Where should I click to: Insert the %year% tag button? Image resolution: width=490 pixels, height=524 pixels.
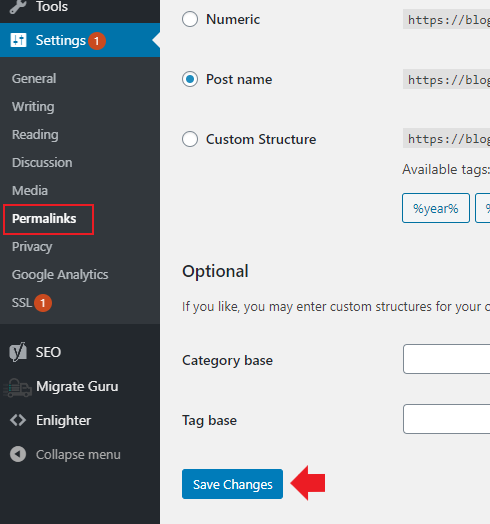click(x=436, y=208)
